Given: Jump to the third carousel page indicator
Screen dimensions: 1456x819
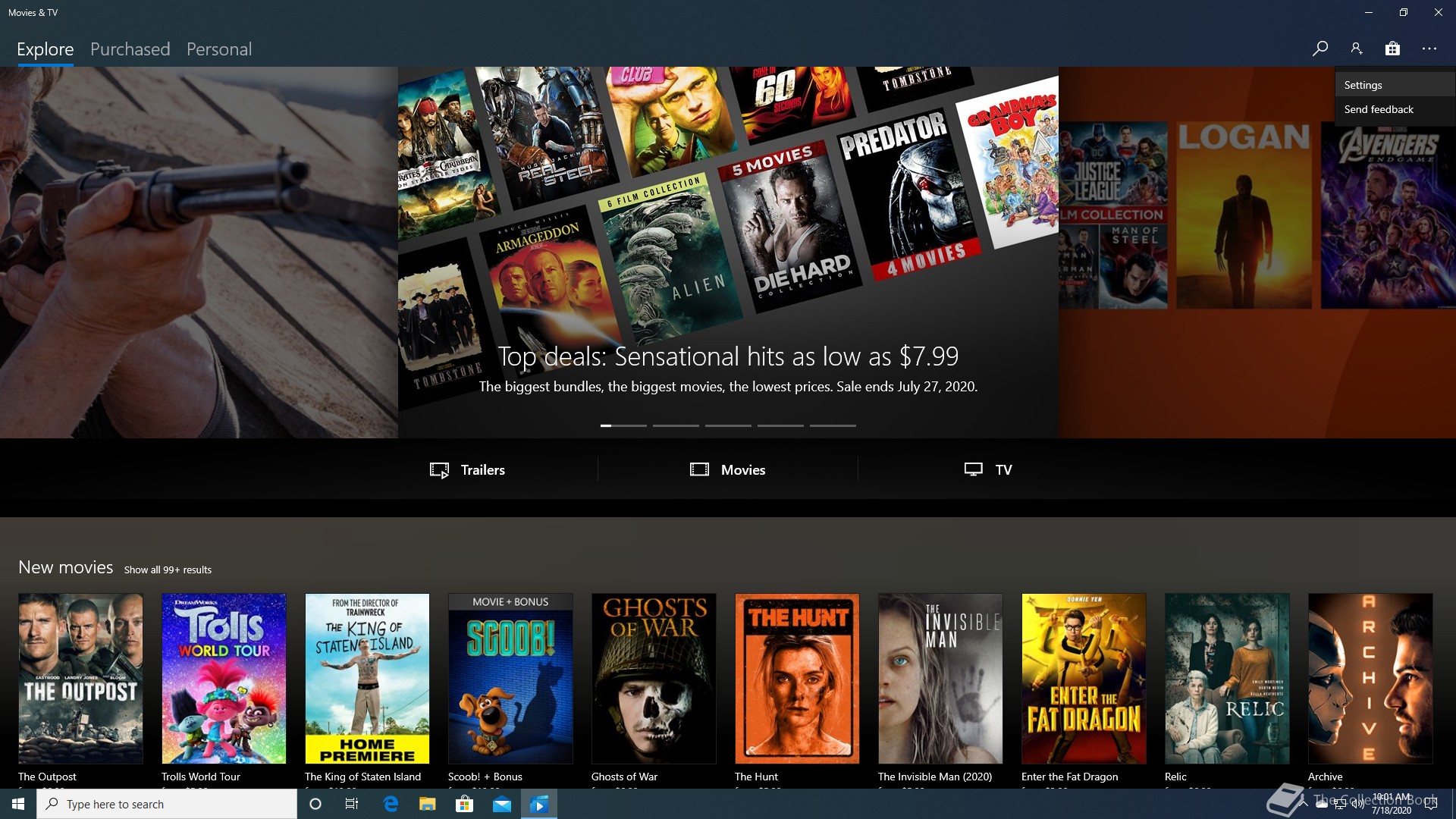Looking at the screenshot, I should tap(728, 425).
